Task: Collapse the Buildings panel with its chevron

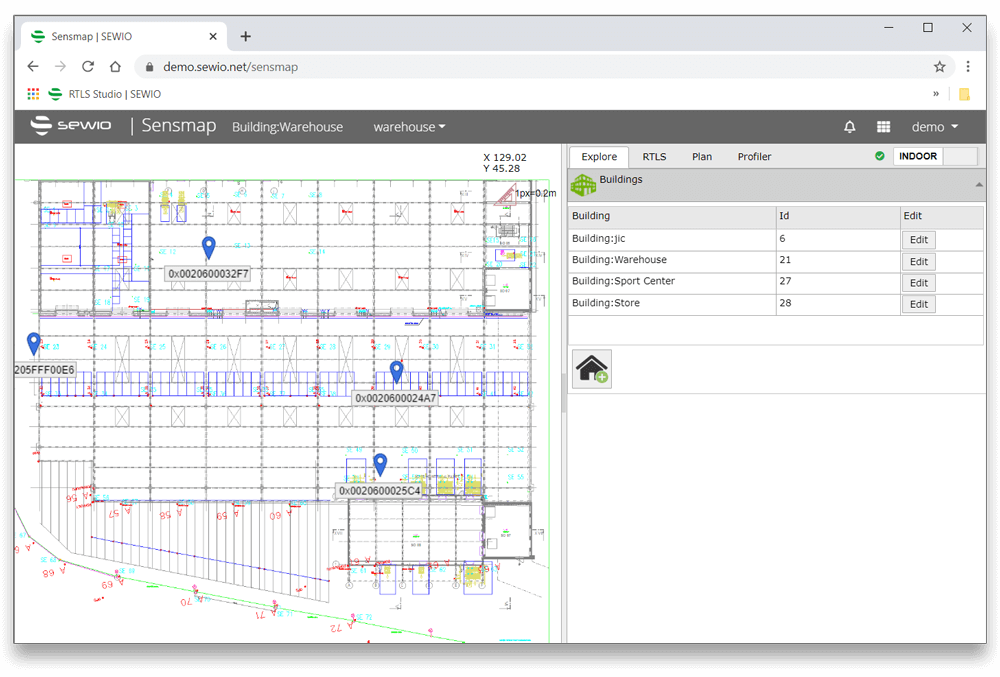Action: (979, 185)
